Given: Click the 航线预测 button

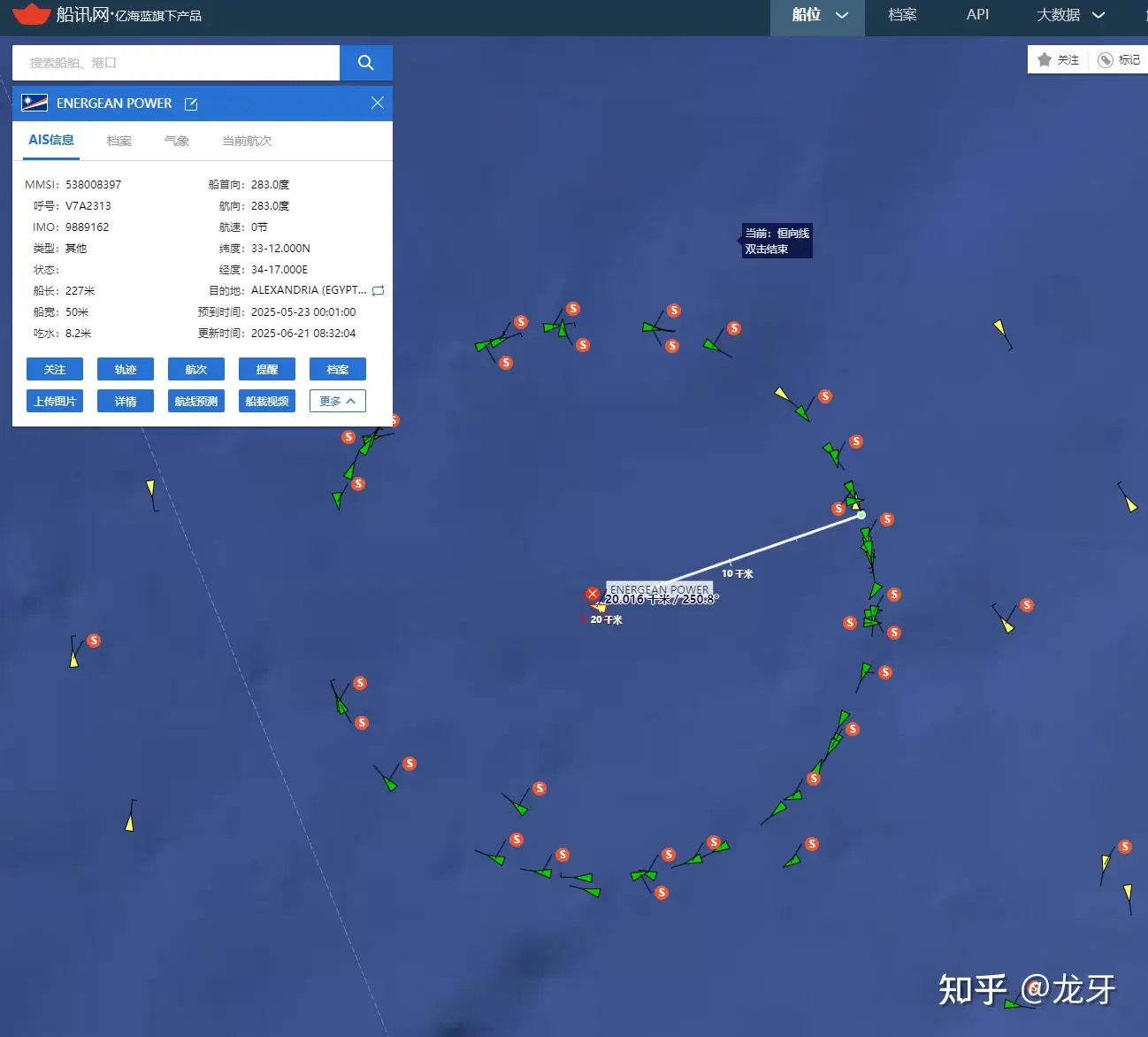Looking at the screenshot, I should (196, 401).
